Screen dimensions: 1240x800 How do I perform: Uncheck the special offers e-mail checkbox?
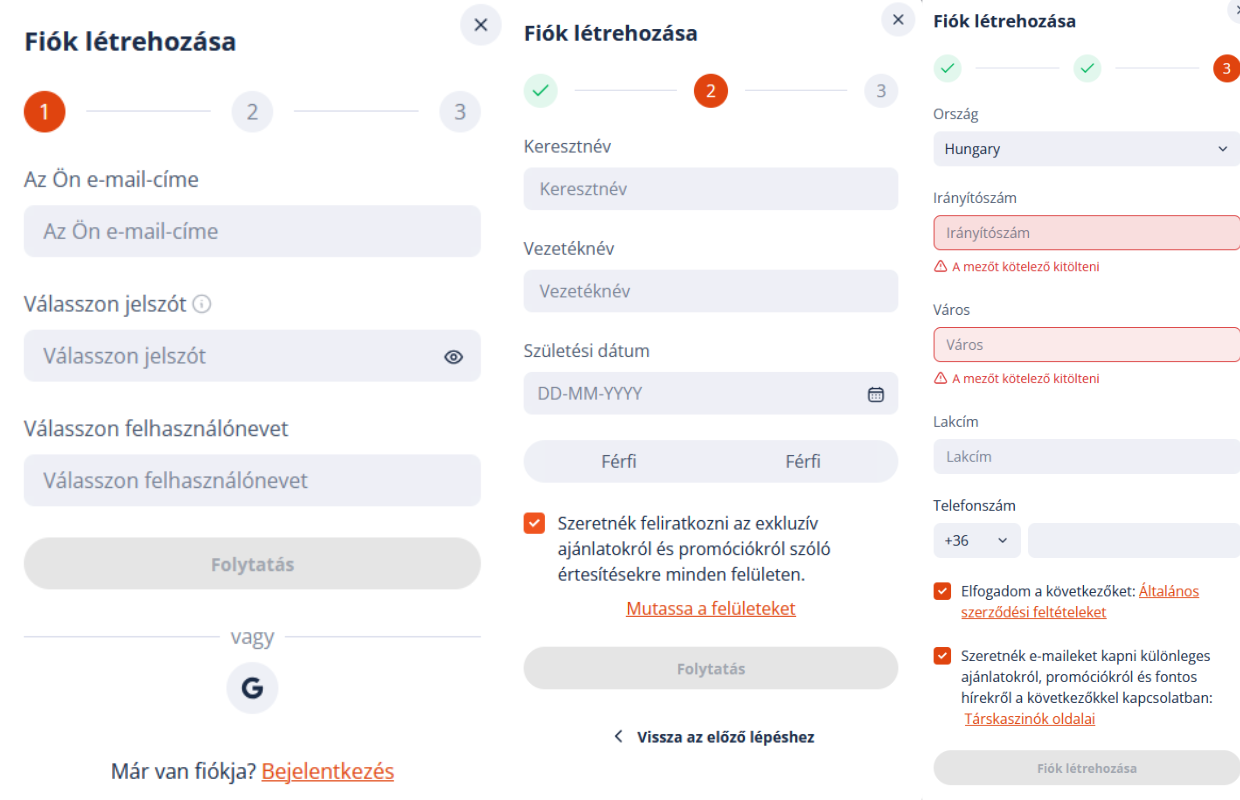pos(942,656)
